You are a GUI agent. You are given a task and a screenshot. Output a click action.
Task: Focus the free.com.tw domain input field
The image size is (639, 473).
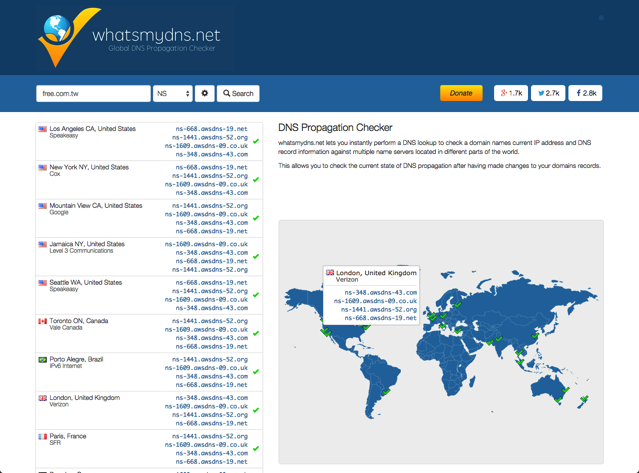93,93
